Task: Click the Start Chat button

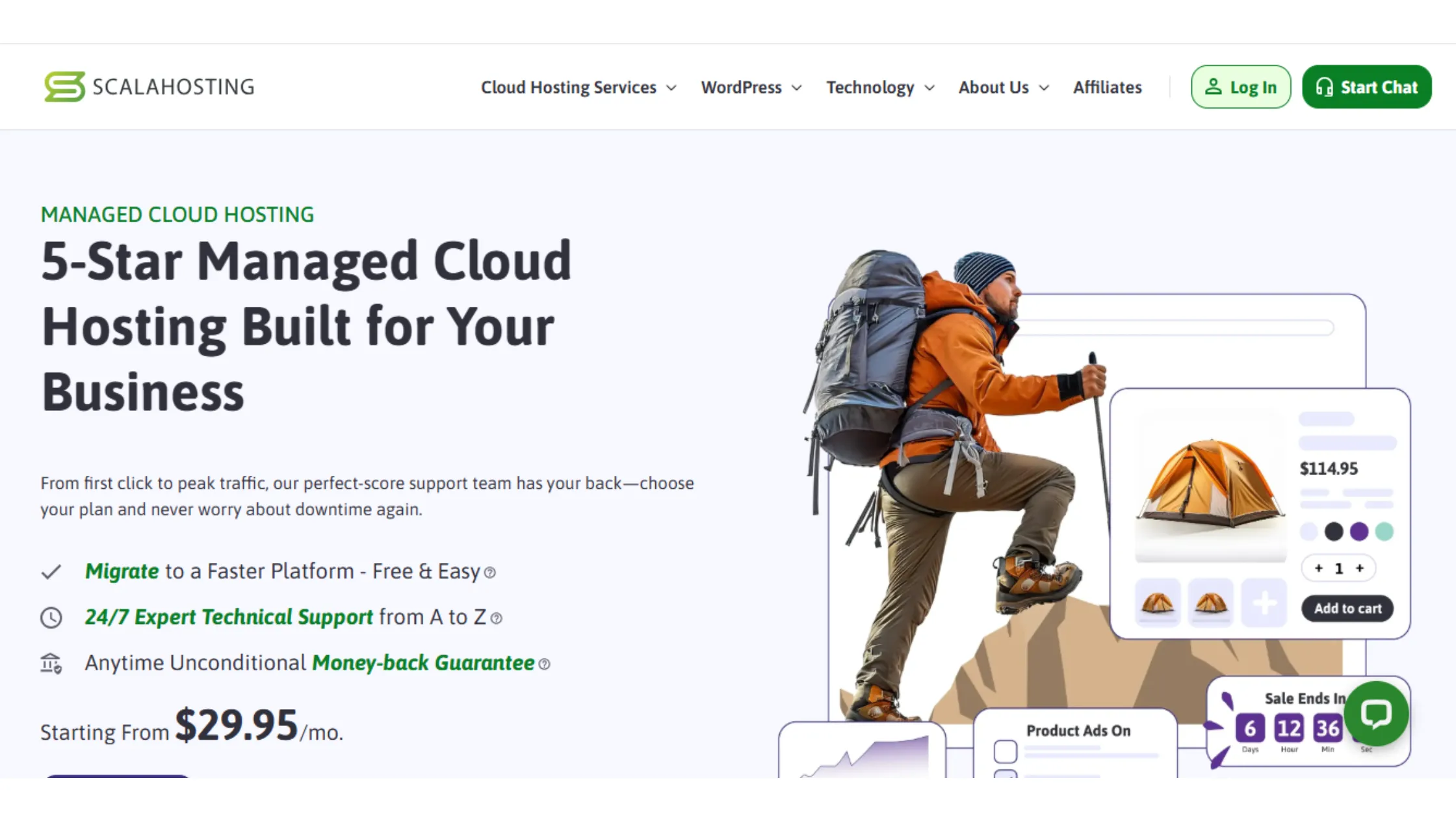Action: tap(1366, 86)
